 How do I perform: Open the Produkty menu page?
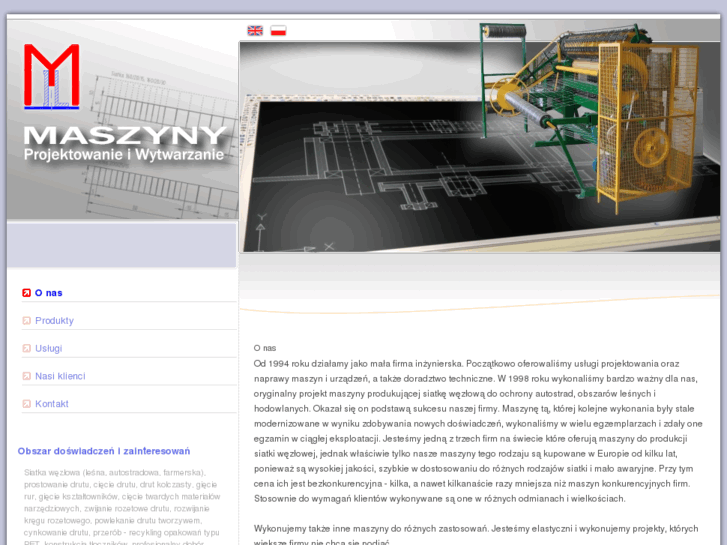54,321
